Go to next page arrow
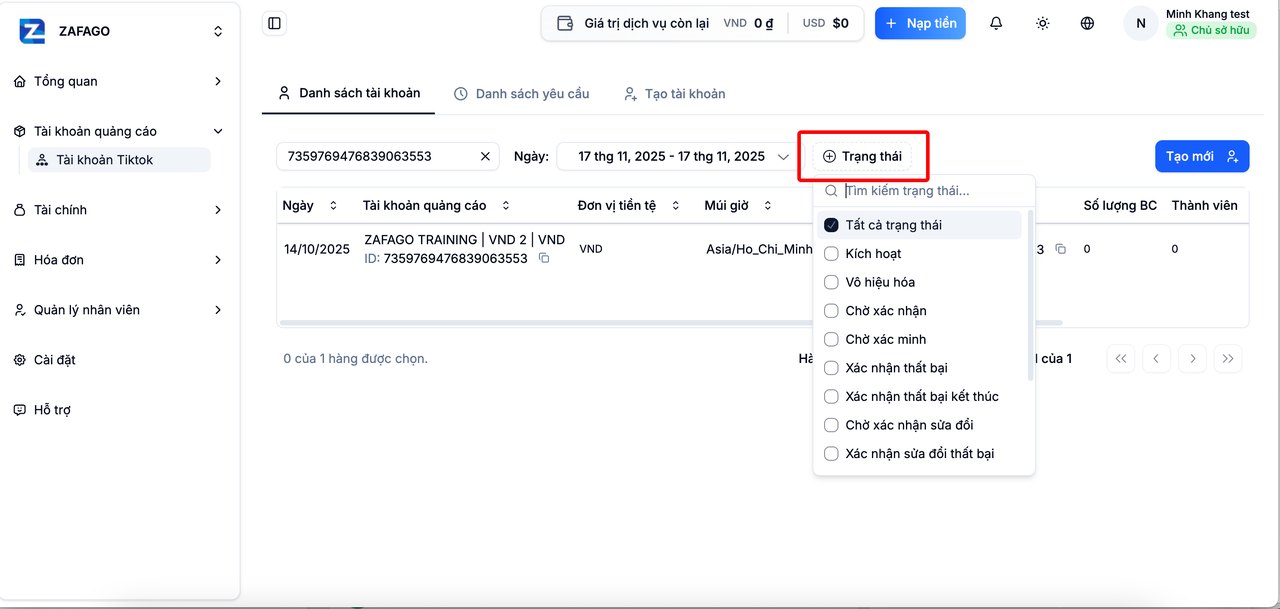Image resolution: width=1280 pixels, height=609 pixels. click(1192, 358)
